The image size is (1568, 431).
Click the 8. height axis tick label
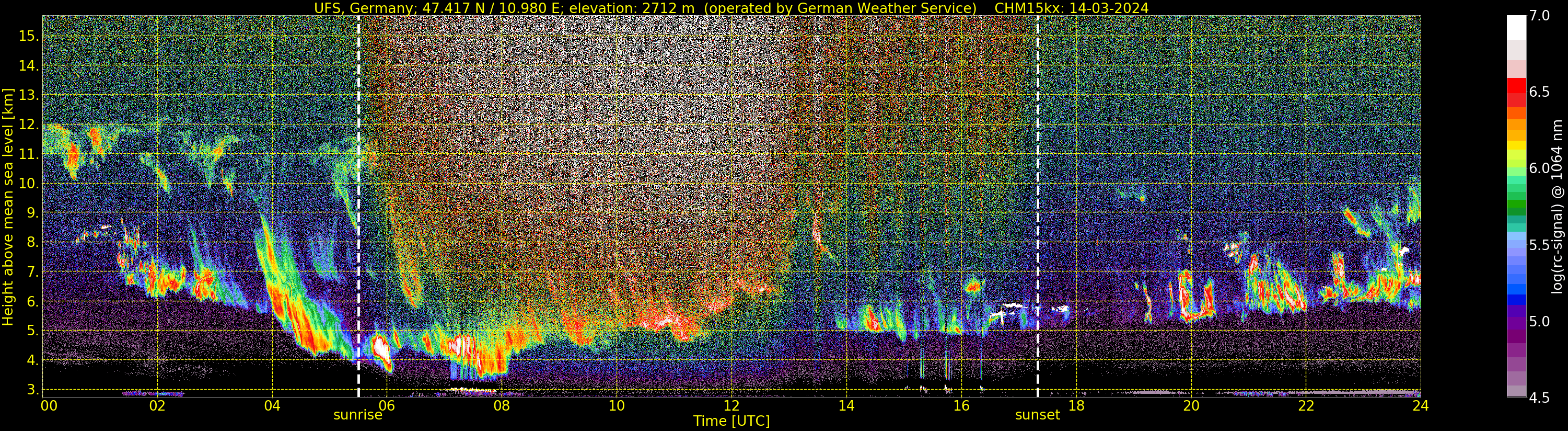(32, 242)
